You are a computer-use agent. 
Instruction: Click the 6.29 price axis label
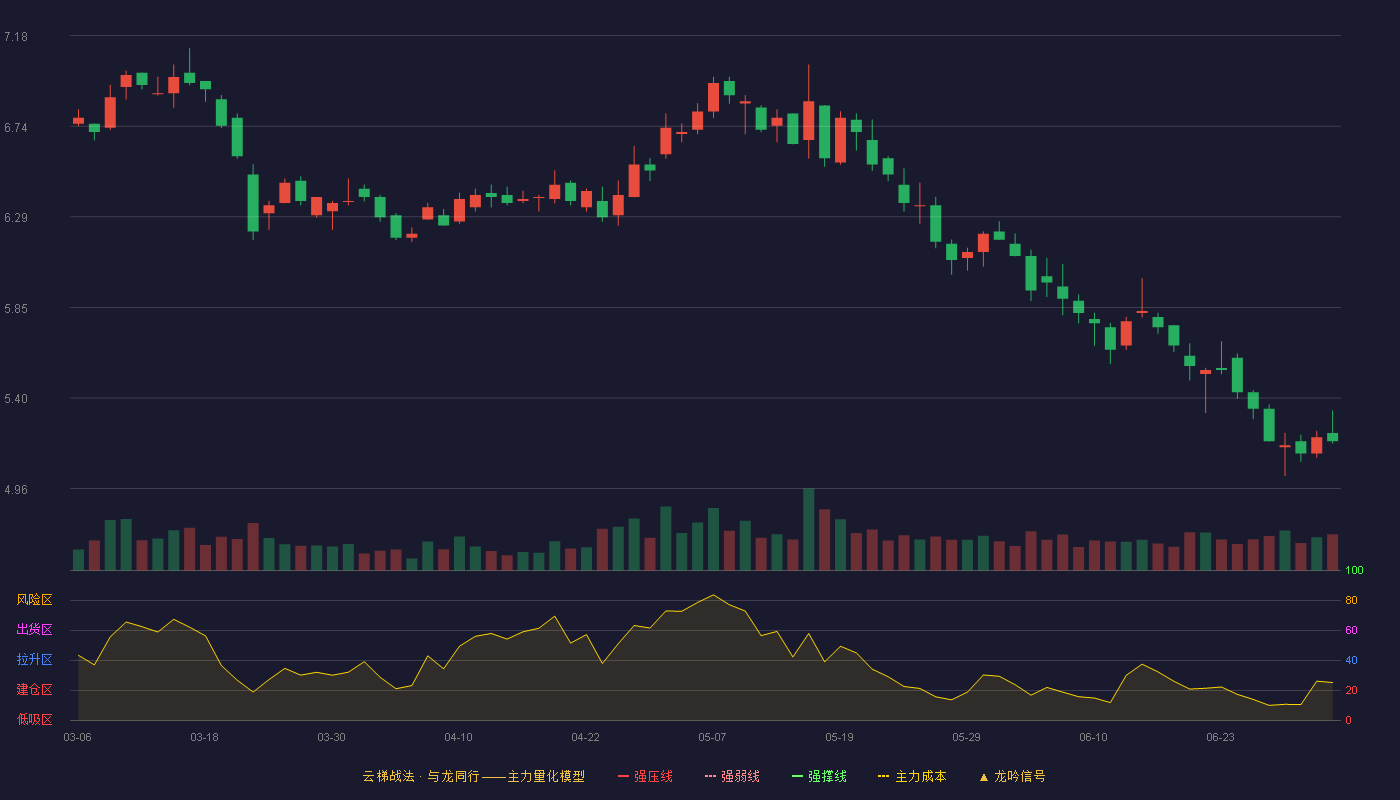click(x=16, y=217)
